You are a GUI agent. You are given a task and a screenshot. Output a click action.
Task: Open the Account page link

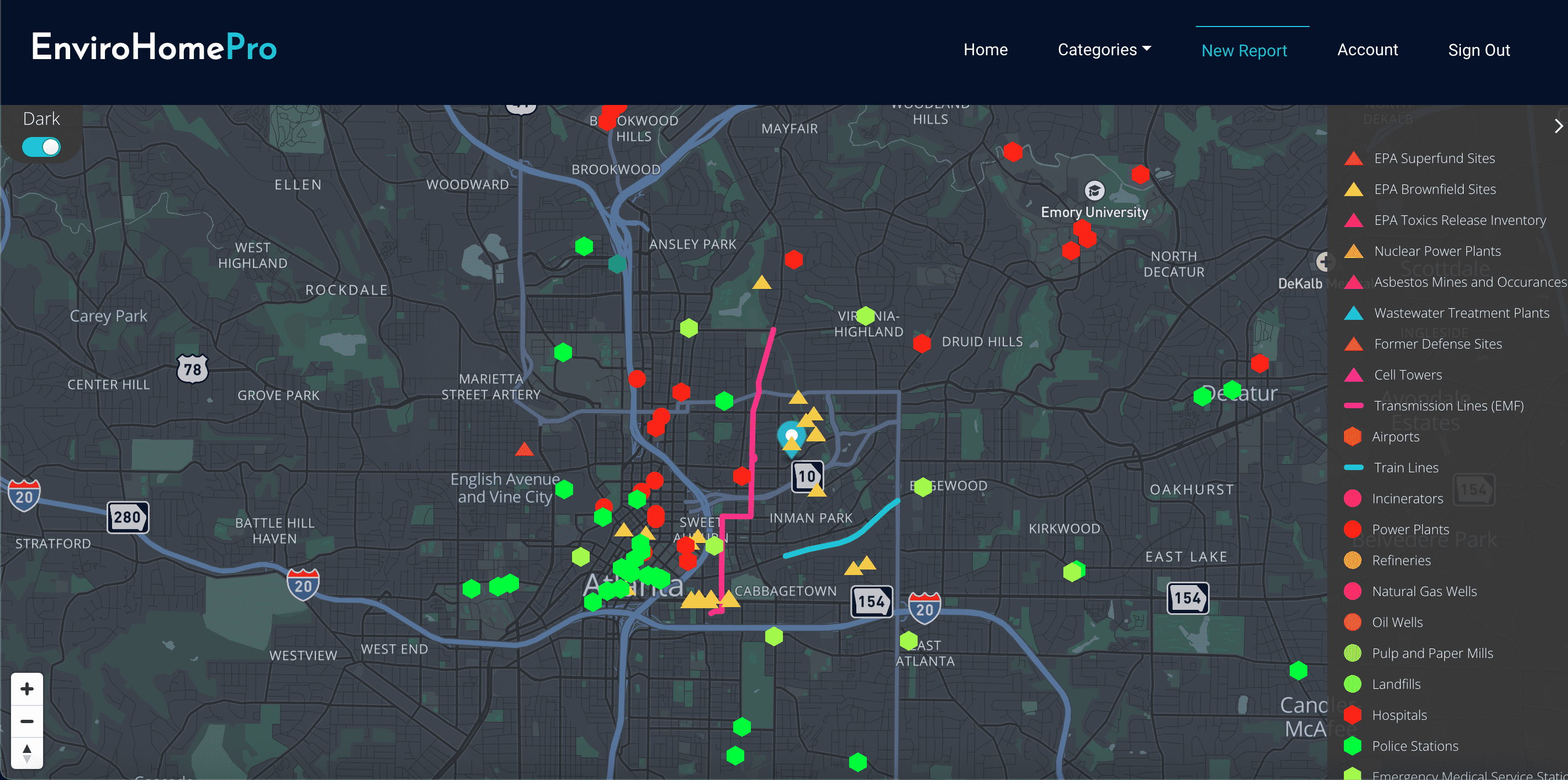(1367, 50)
